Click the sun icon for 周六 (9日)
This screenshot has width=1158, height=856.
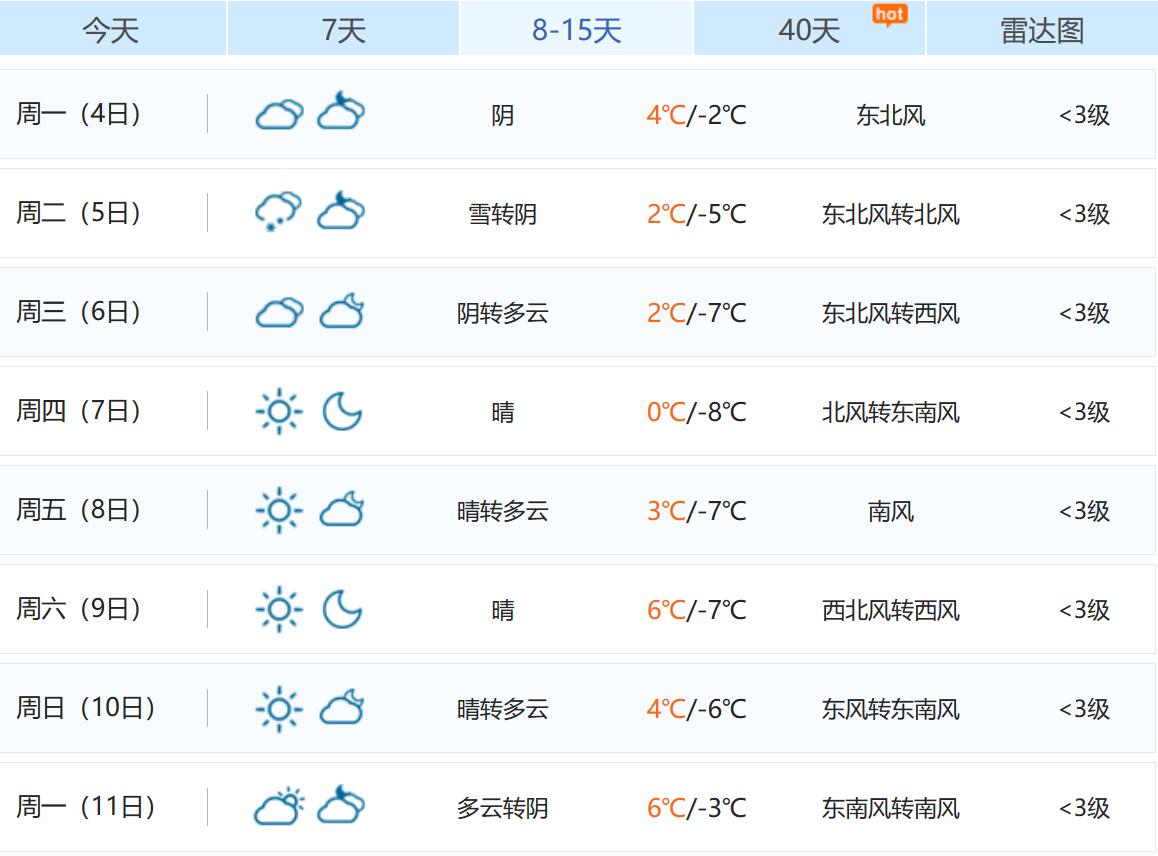point(278,609)
